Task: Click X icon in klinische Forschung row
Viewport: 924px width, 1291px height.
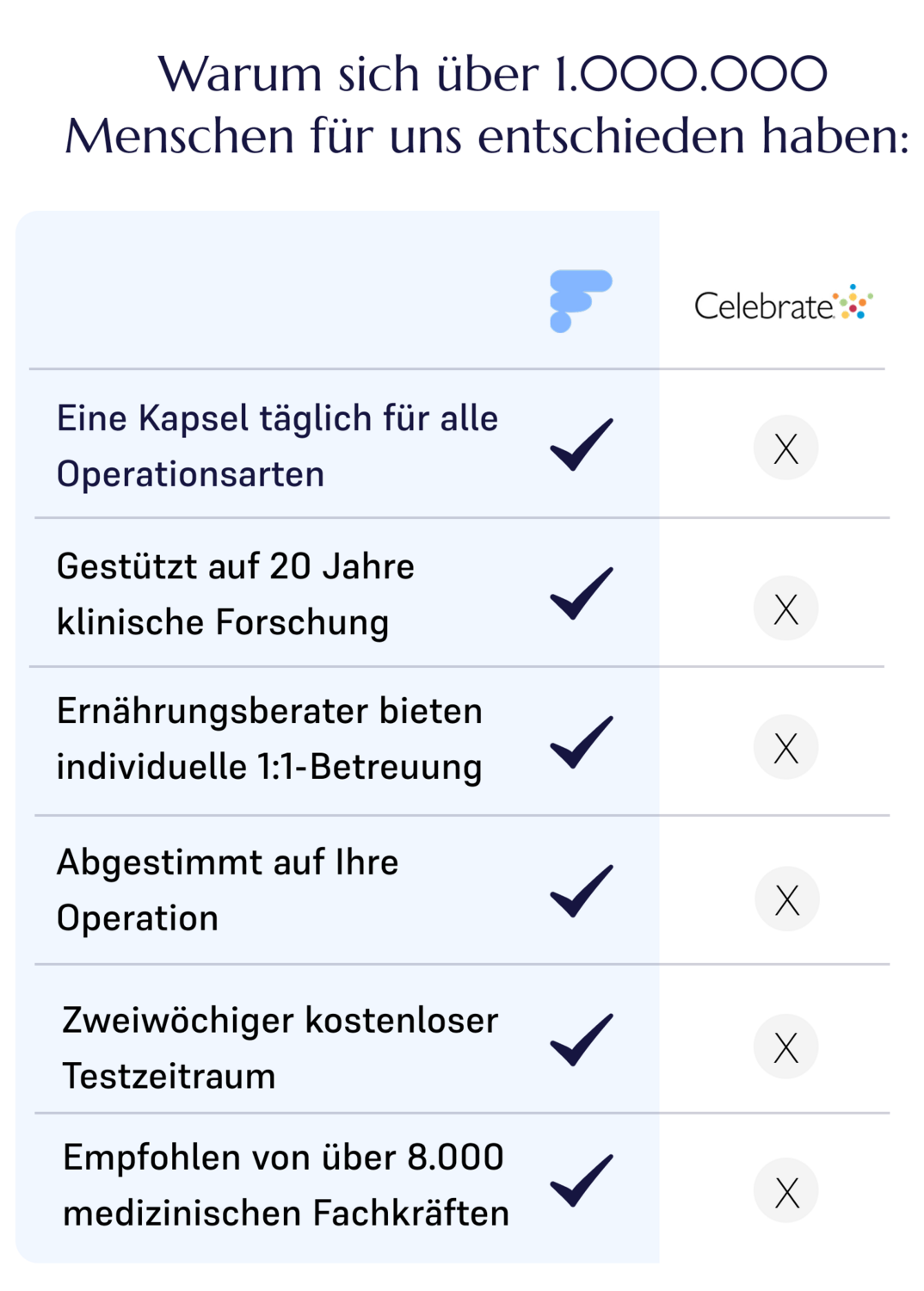Action: pyautogui.click(x=785, y=608)
